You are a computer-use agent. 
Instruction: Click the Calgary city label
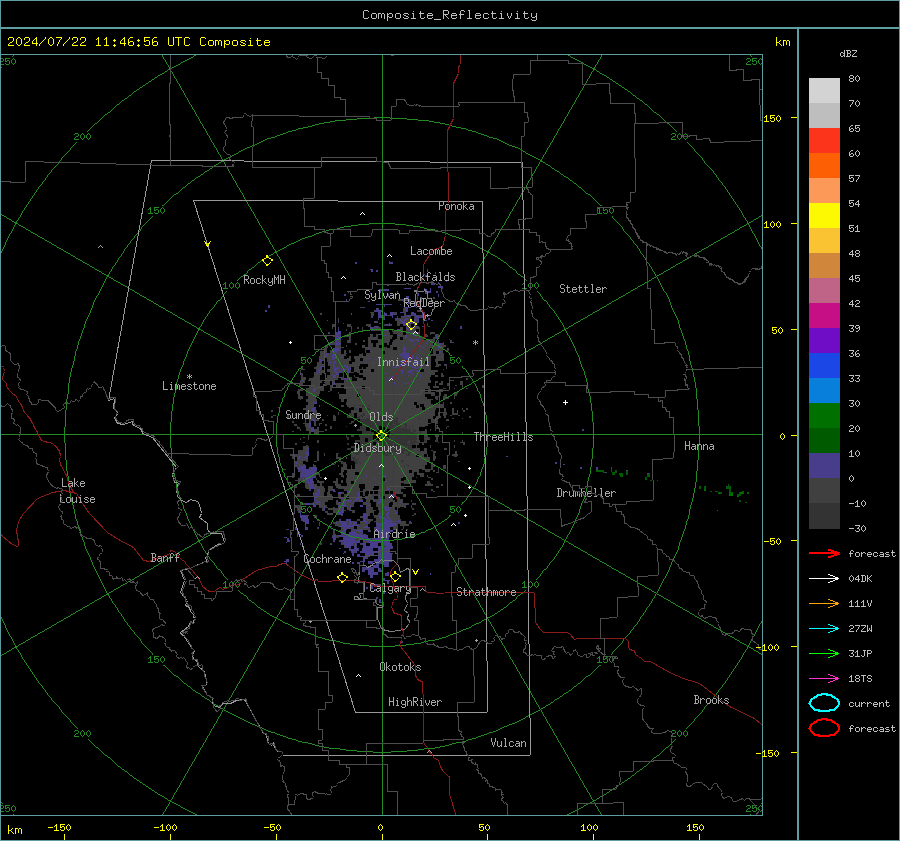coord(390,588)
